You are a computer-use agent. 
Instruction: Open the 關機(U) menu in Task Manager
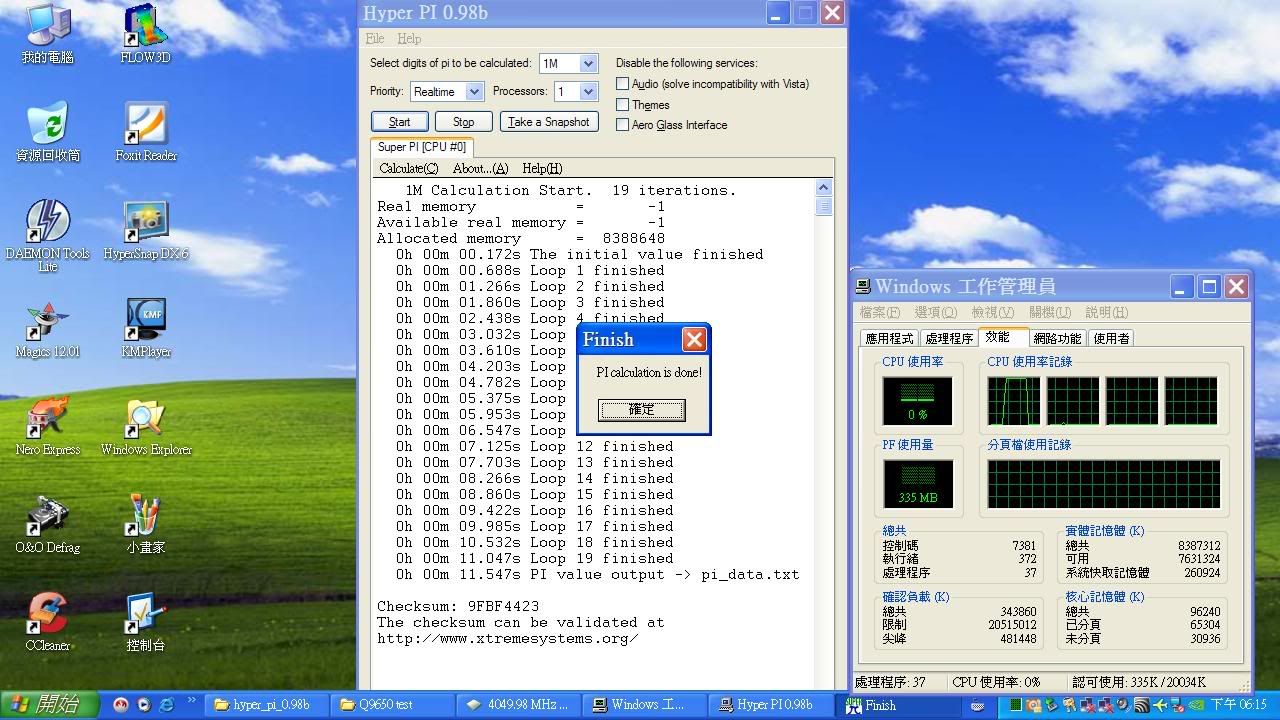pyautogui.click(x=1050, y=312)
